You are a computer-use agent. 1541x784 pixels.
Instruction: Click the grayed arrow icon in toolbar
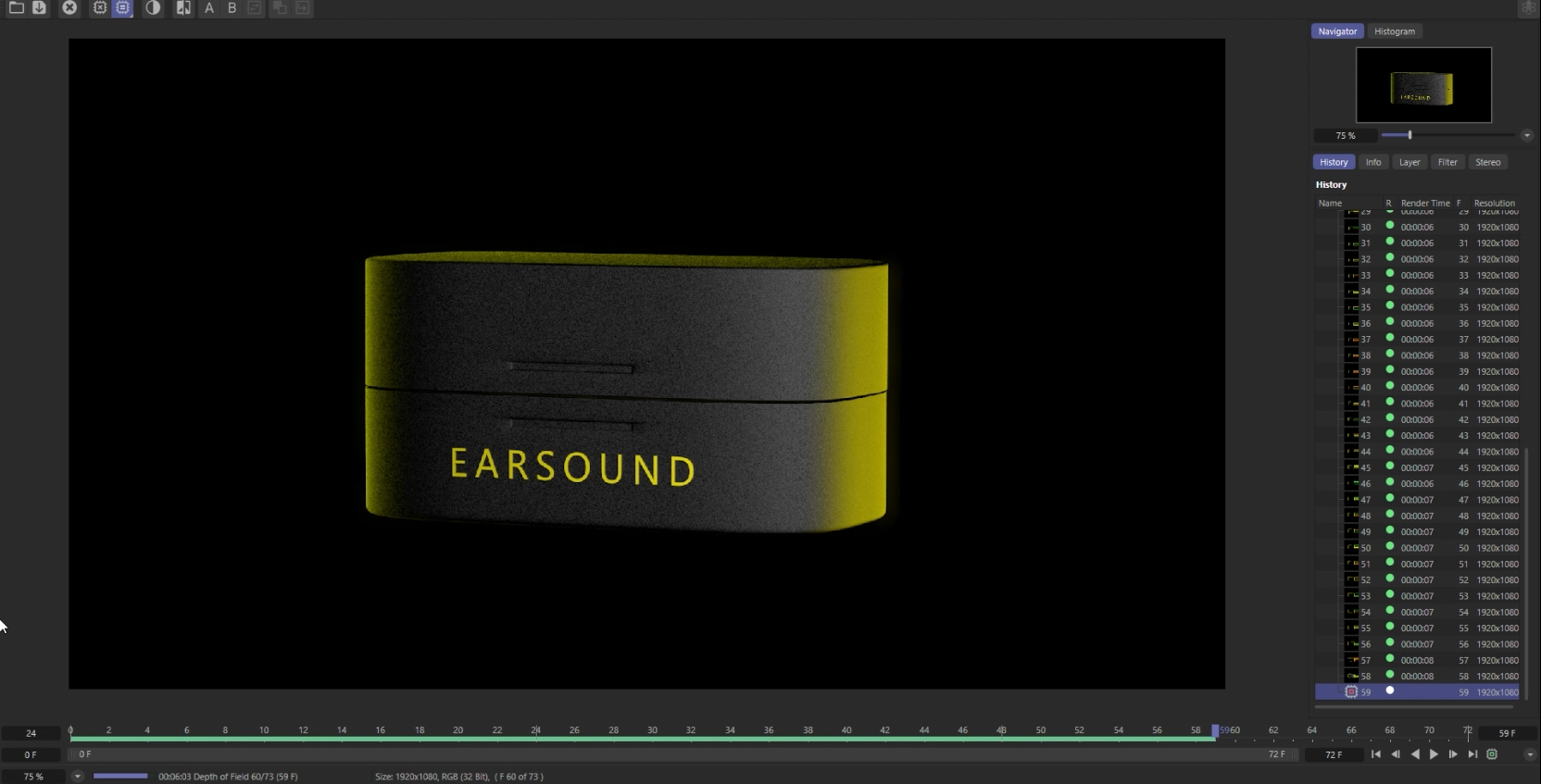coord(302,7)
